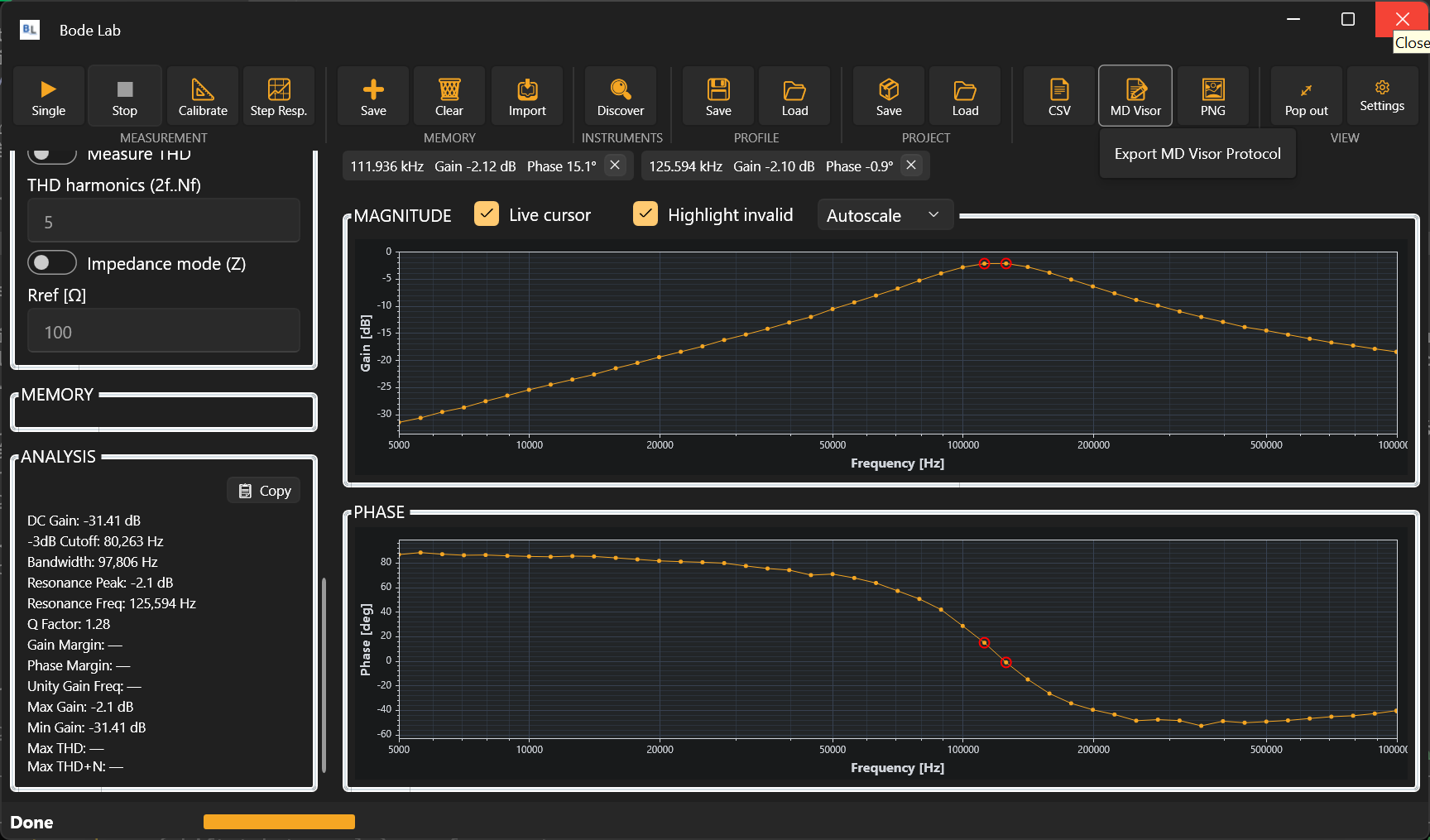Edit the Rref value field
The height and width of the screenshot is (840, 1430).
164,331
